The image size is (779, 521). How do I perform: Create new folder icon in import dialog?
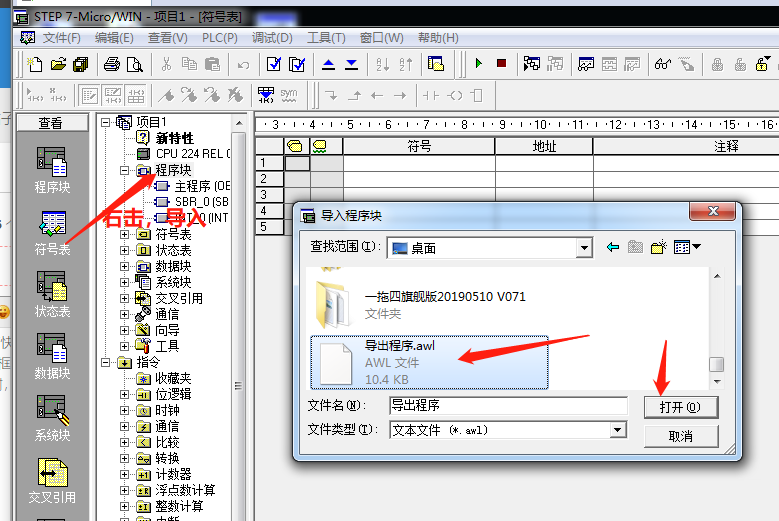click(659, 247)
